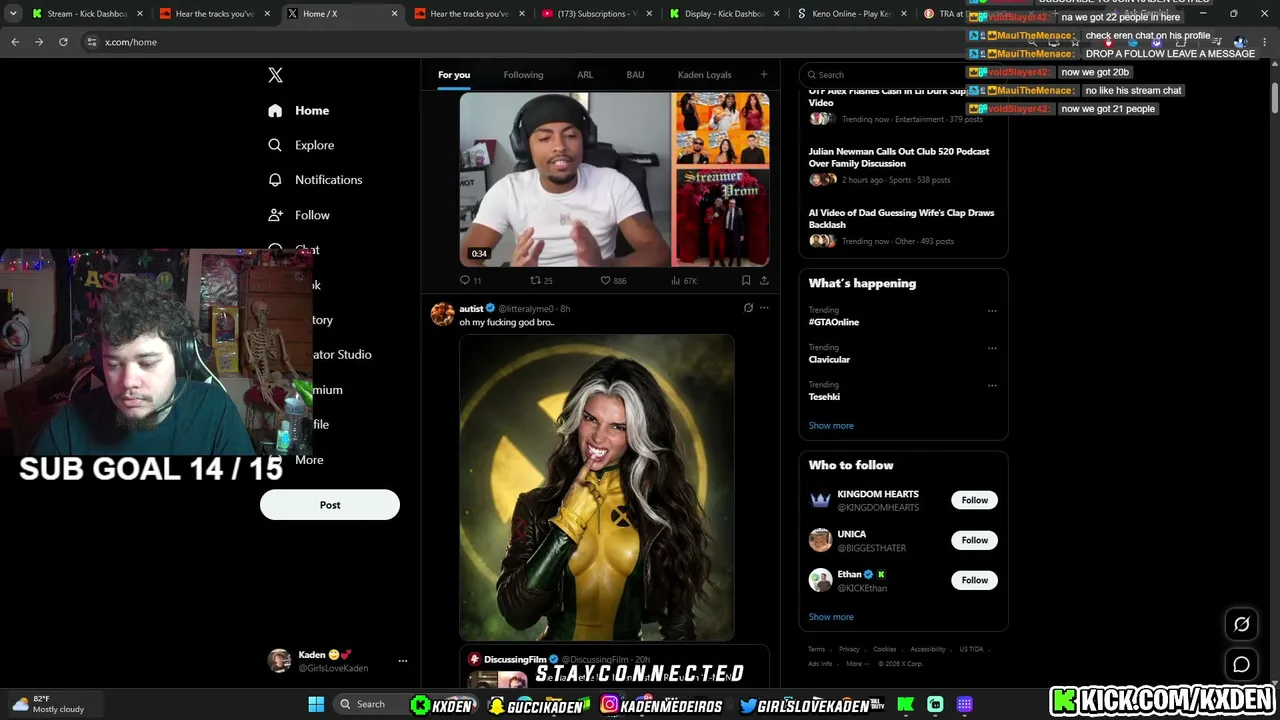The image size is (1280, 720).
Task: Open the #GTAOnline trending topic
Action: (x=834, y=322)
